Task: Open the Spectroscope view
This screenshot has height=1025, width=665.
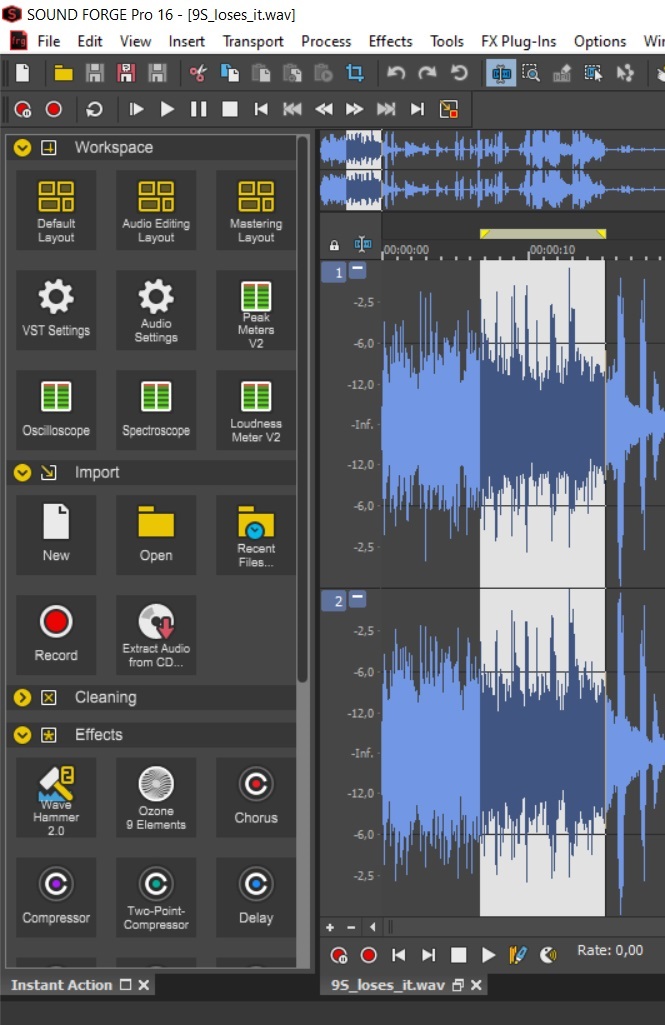Action: (156, 407)
